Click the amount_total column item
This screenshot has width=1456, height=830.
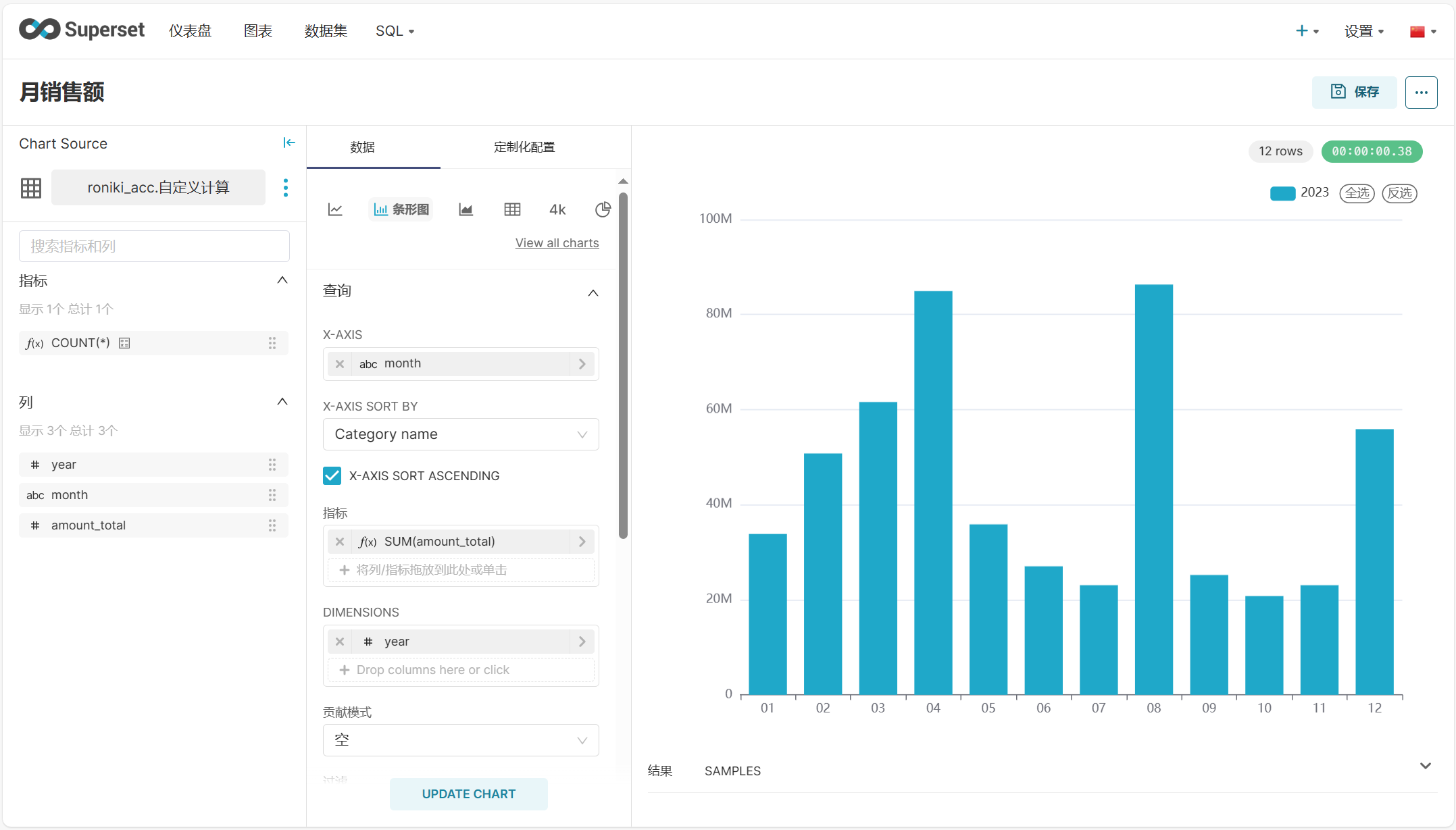(154, 525)
